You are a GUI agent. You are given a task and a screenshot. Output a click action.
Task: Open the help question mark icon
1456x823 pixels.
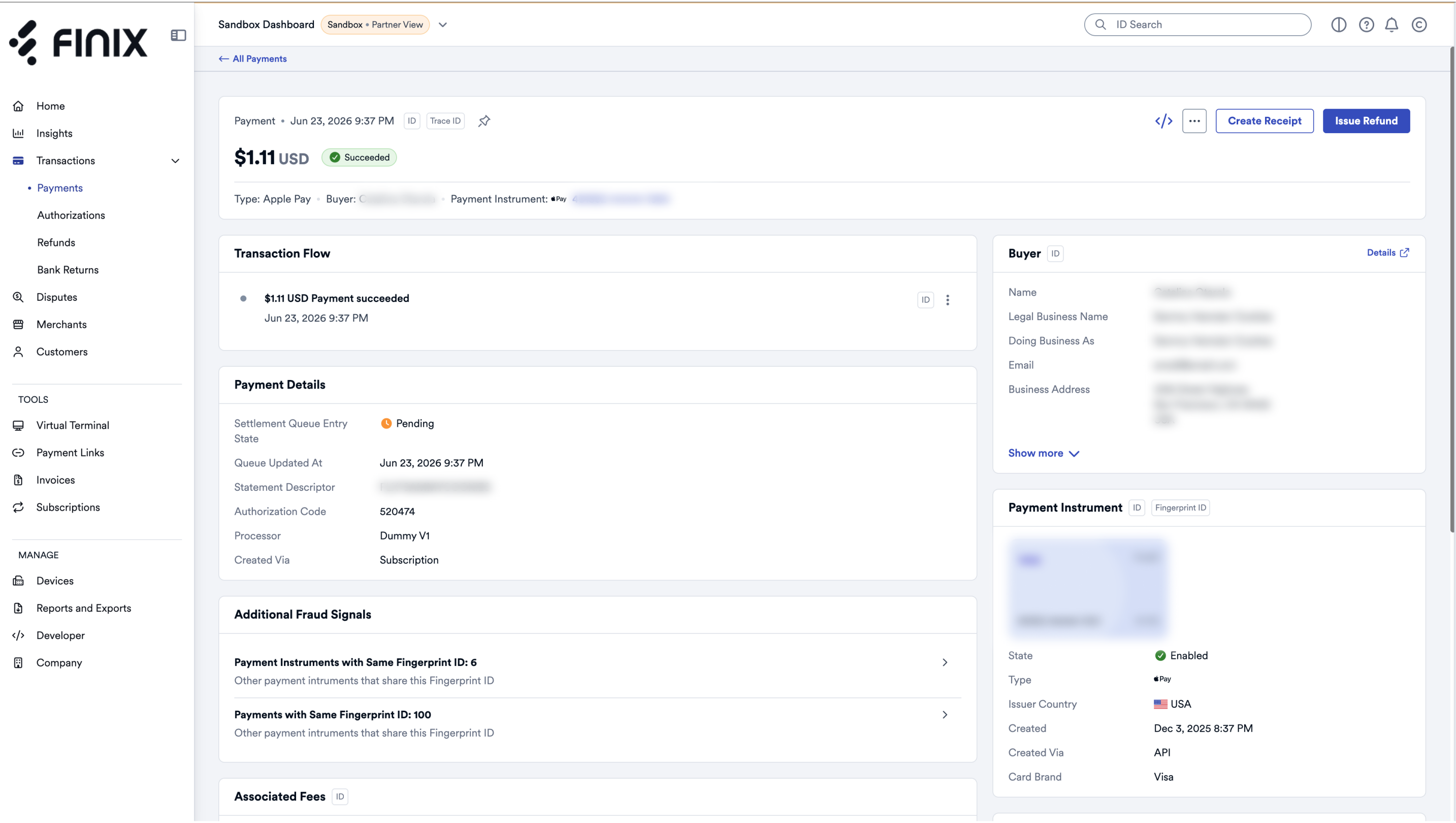1366,25
